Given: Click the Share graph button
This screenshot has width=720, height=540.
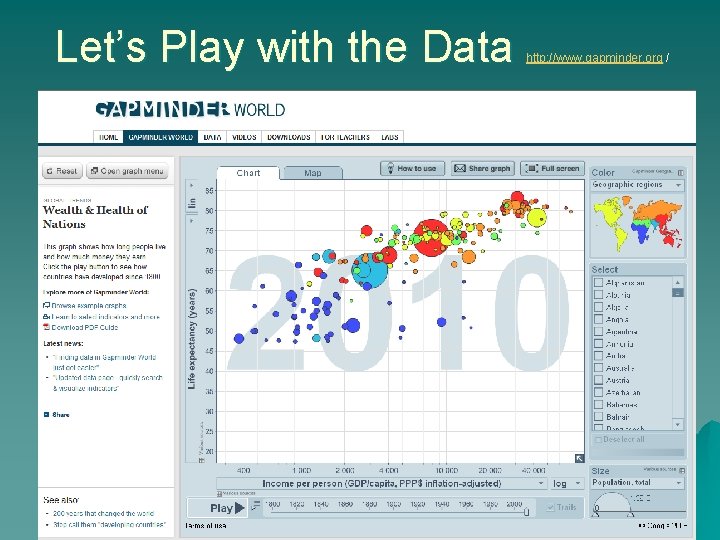Looking at the screenshot, I should coord(483,169).
